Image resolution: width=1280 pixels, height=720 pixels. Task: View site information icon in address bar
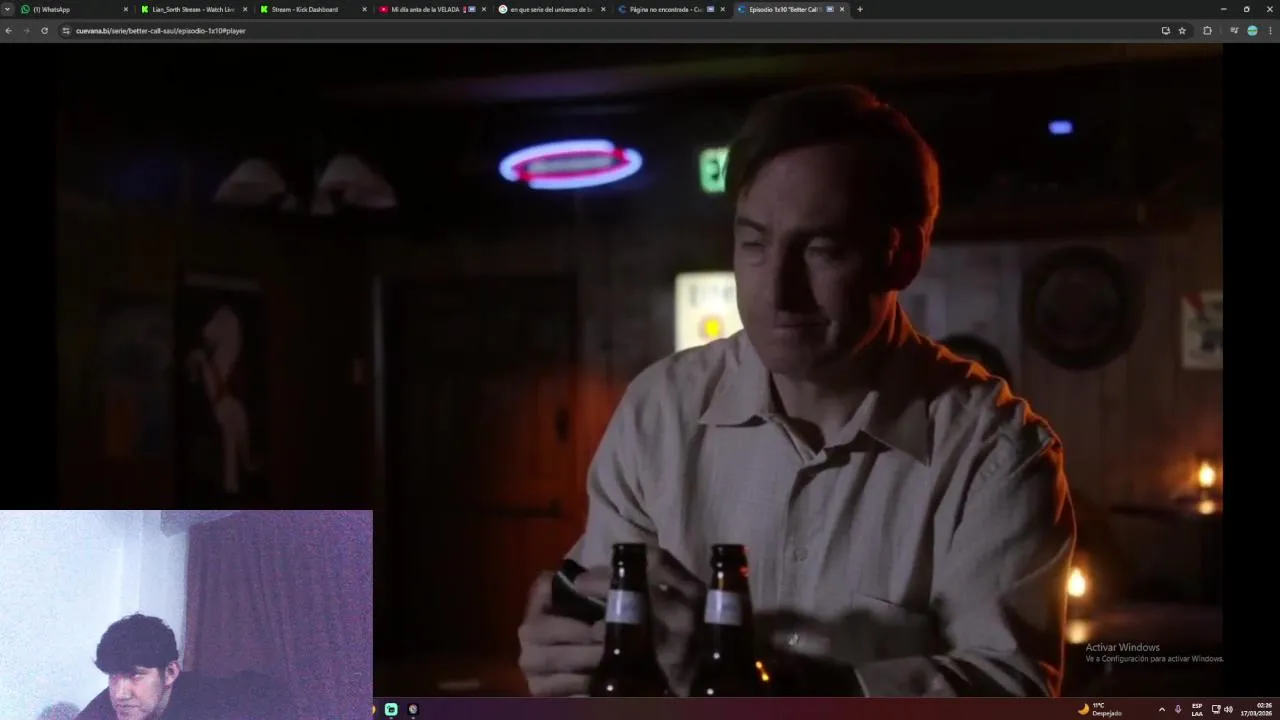[66, 31]
